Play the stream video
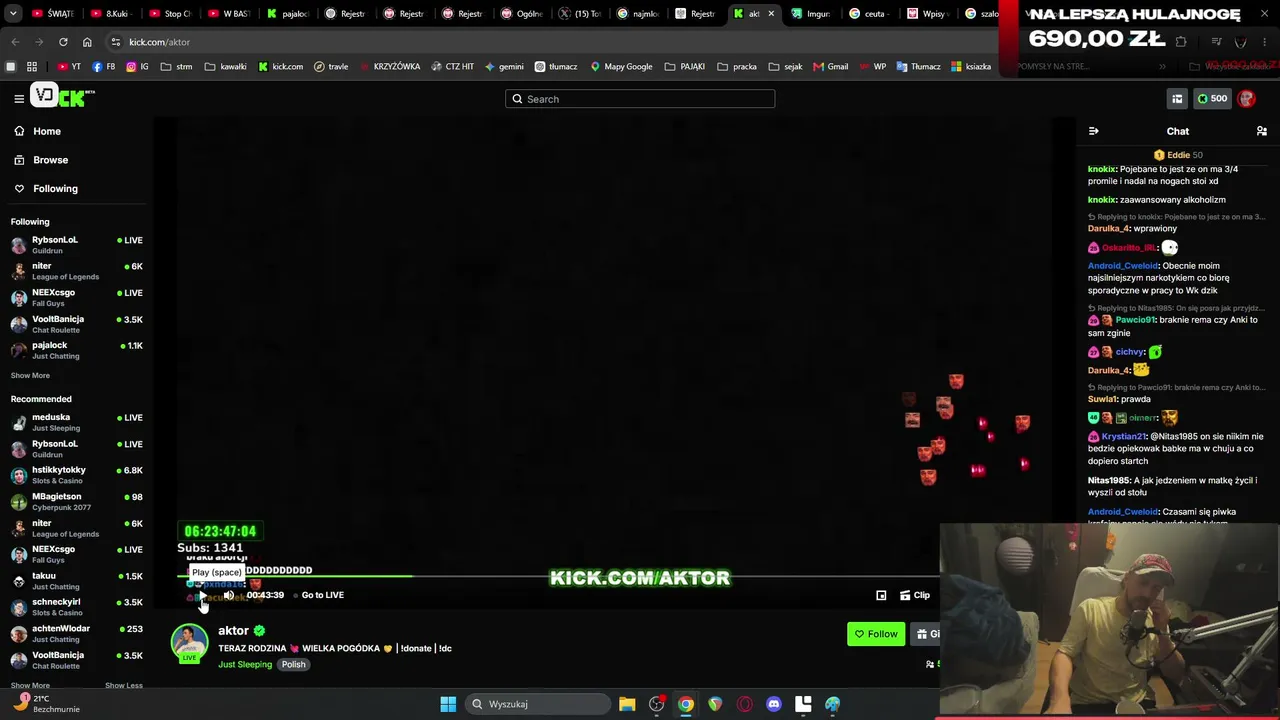 click(202, 595)
